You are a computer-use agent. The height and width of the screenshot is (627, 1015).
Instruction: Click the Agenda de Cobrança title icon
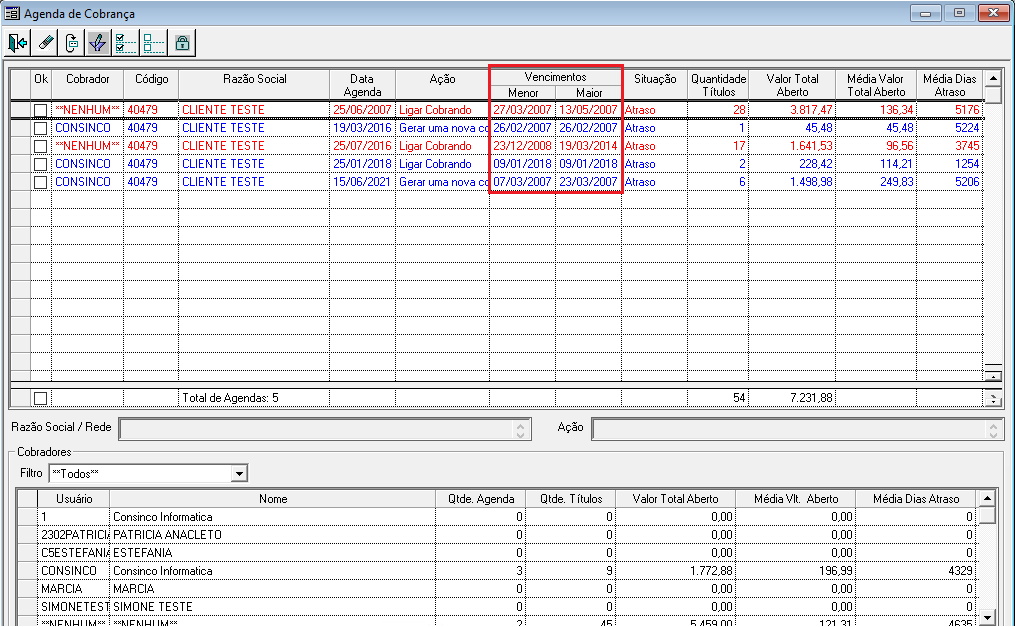pos(12,13)
